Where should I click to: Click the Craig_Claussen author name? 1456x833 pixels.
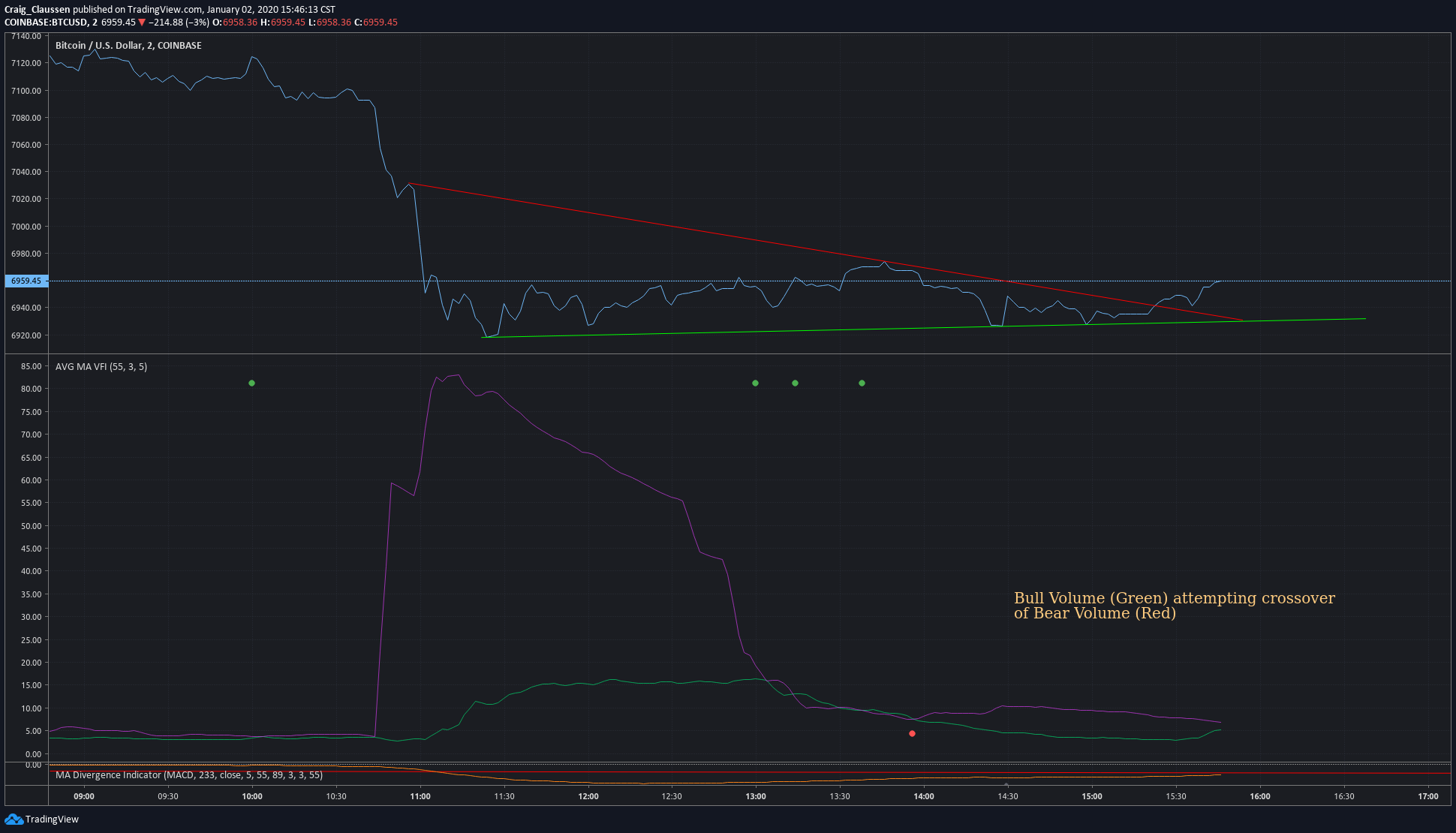point(38,10)
